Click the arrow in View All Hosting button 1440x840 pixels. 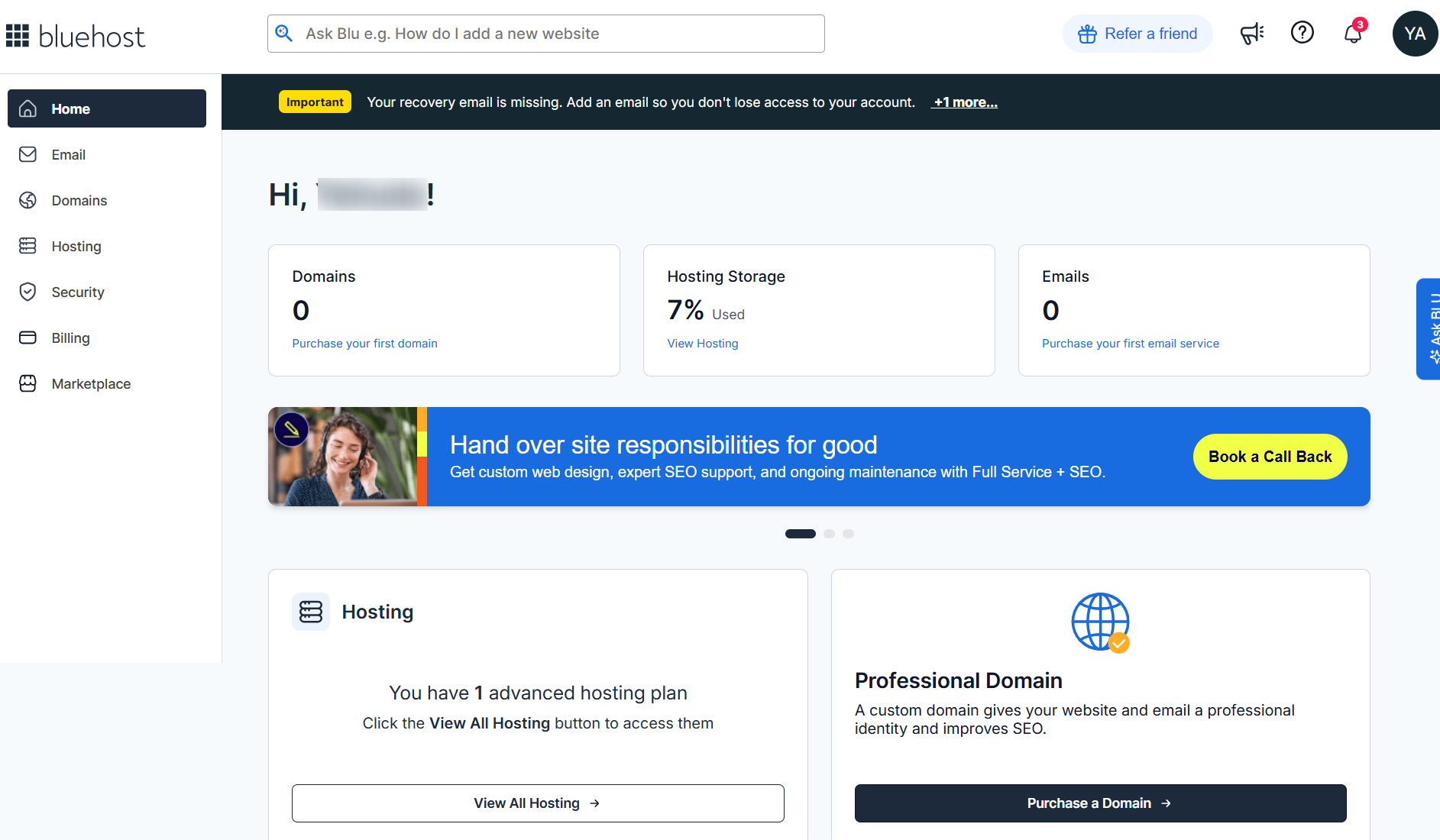pos(594,803)
